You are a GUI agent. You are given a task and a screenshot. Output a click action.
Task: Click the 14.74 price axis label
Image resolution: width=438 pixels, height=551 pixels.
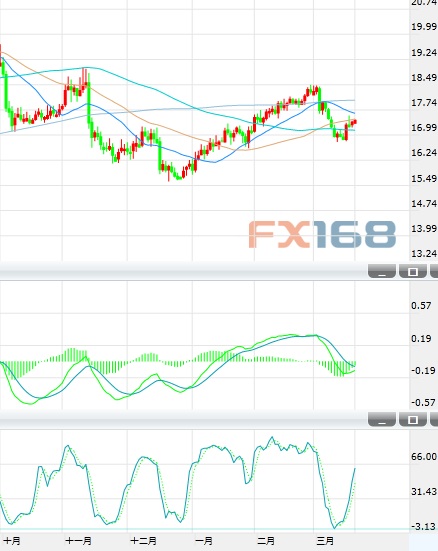(424, 203)
